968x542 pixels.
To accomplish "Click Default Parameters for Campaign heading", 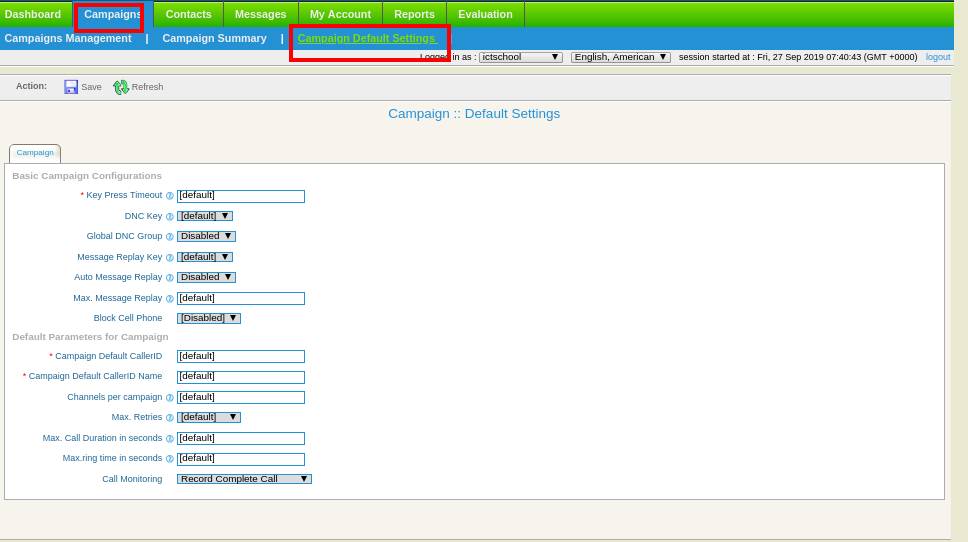I will pyautogui.click(x=90, y=337).
